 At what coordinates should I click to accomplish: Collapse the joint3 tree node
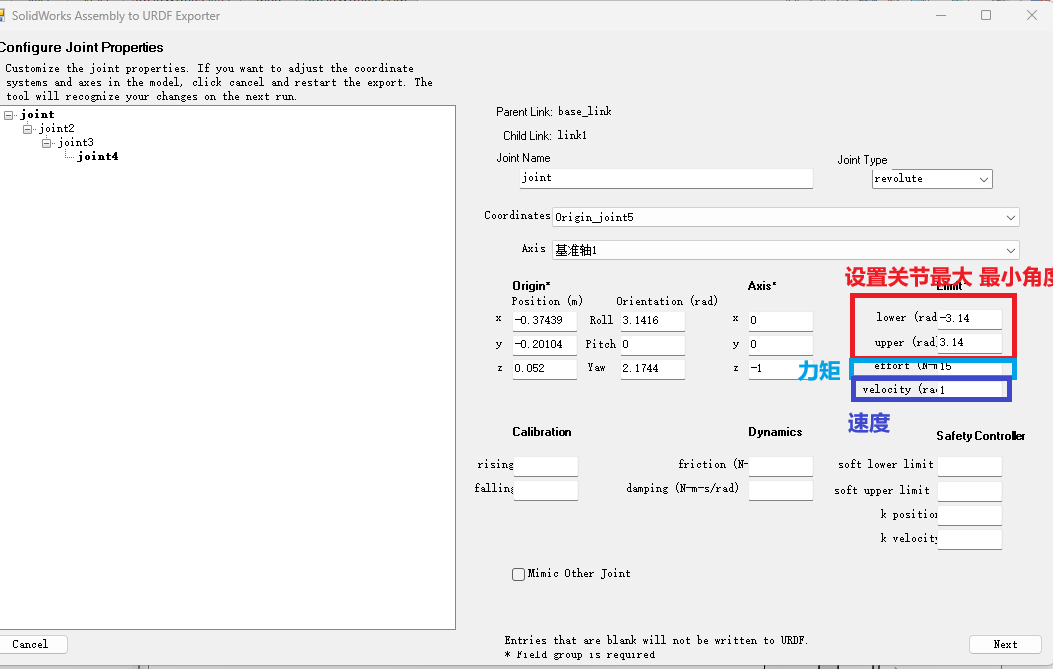46,143
